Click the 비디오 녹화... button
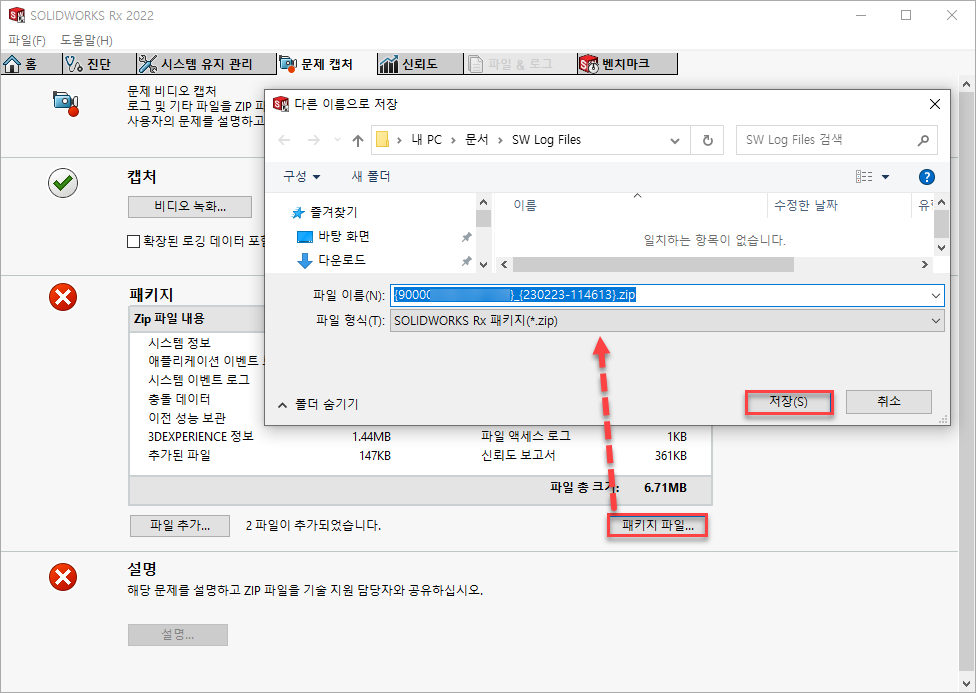 coord(190,207)
